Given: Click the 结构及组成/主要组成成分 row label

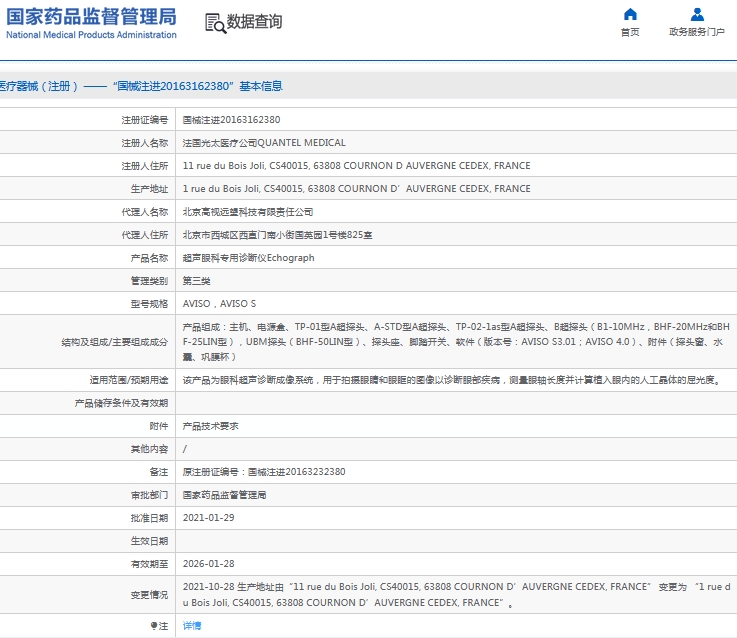Looking at the screenshot, I should click(115, 343).
